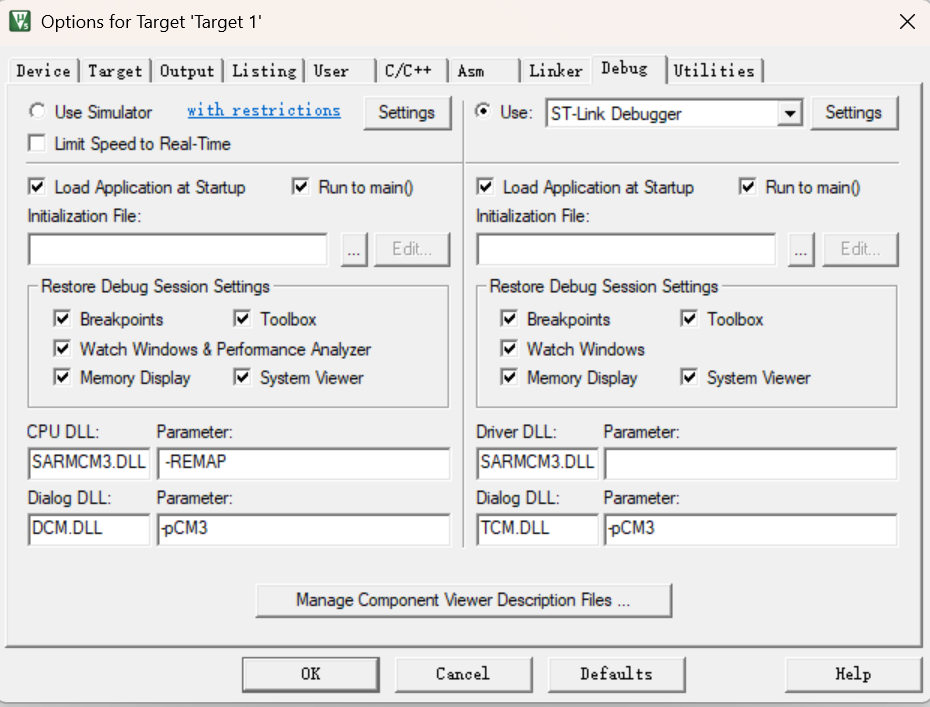This screenshot has width=930, height=707.
Task: Open the Help button
Action: tap(853, 674)
